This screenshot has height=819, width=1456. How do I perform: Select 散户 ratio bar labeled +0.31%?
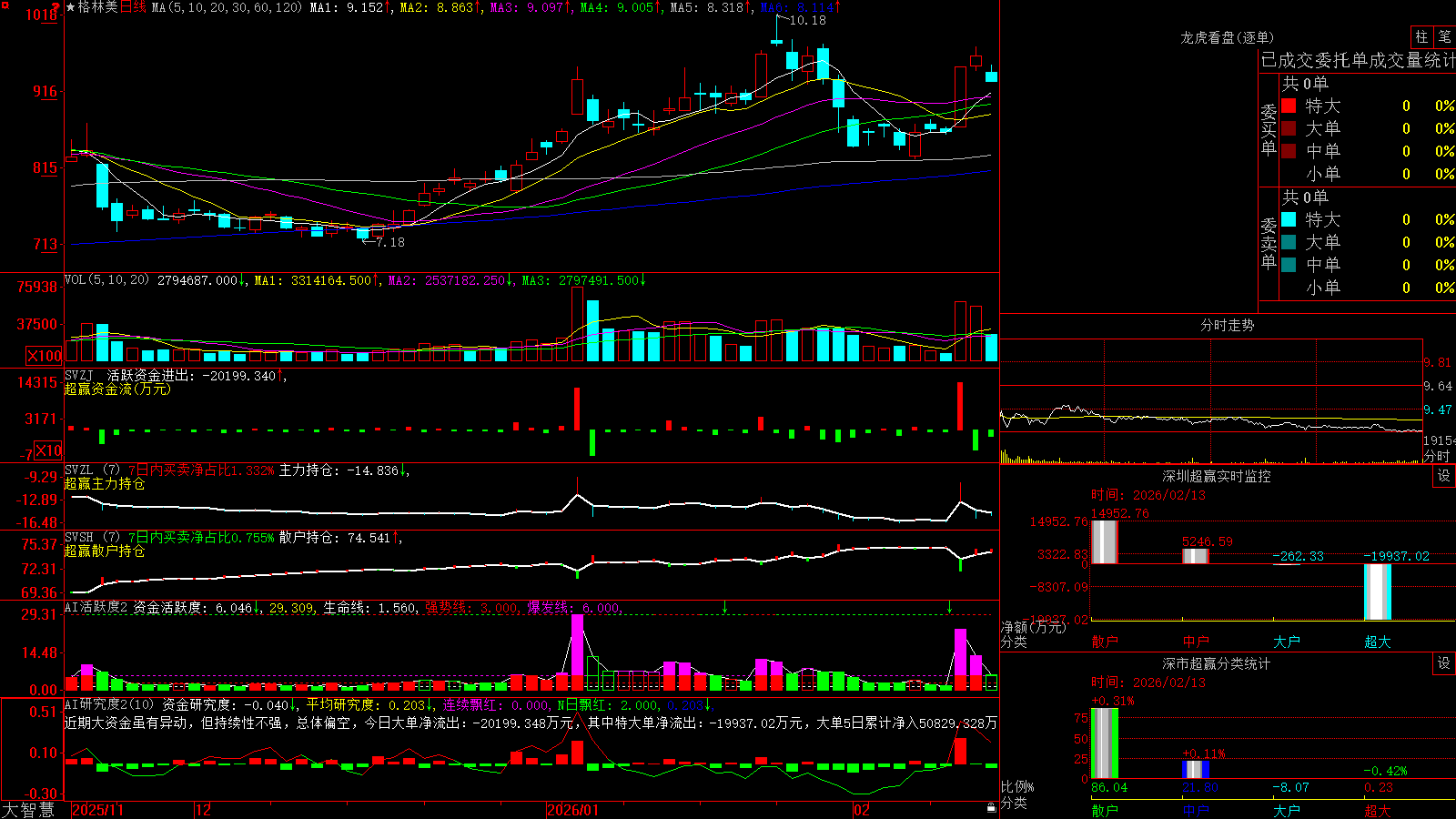1105,743
